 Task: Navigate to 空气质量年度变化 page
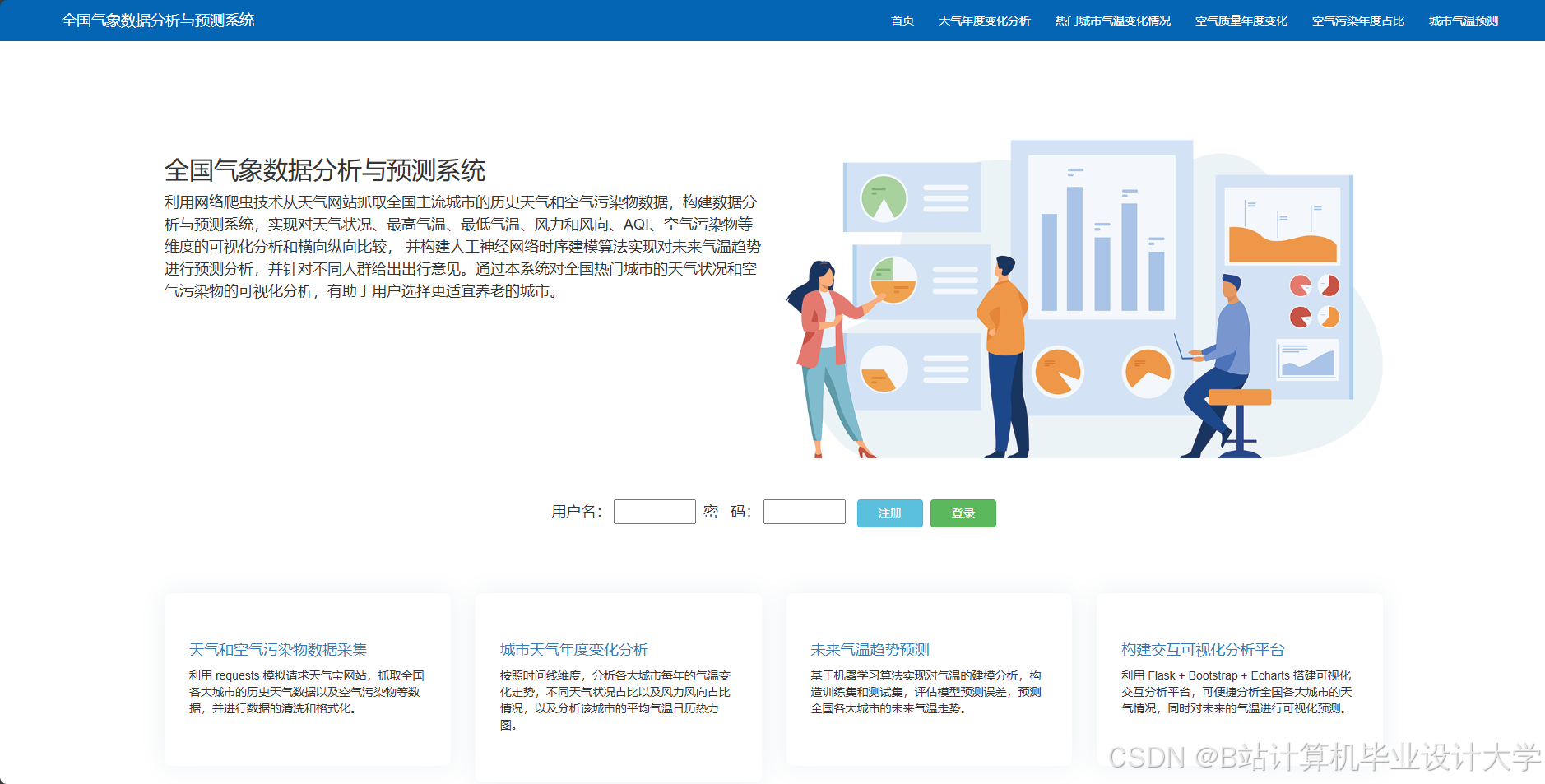(1241, 21)
